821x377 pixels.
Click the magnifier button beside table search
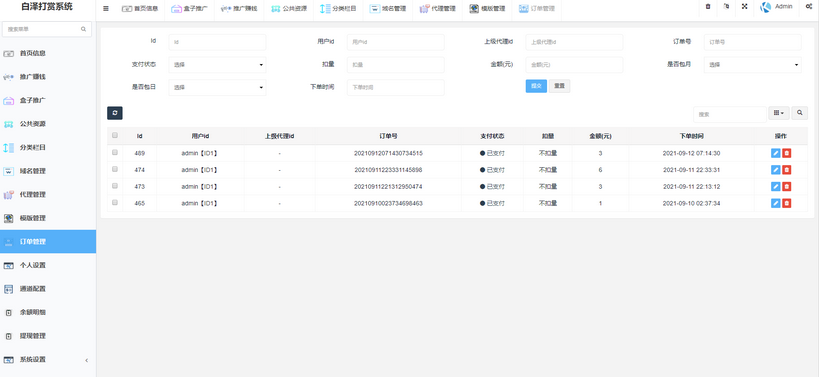click(x=800, y=113)
